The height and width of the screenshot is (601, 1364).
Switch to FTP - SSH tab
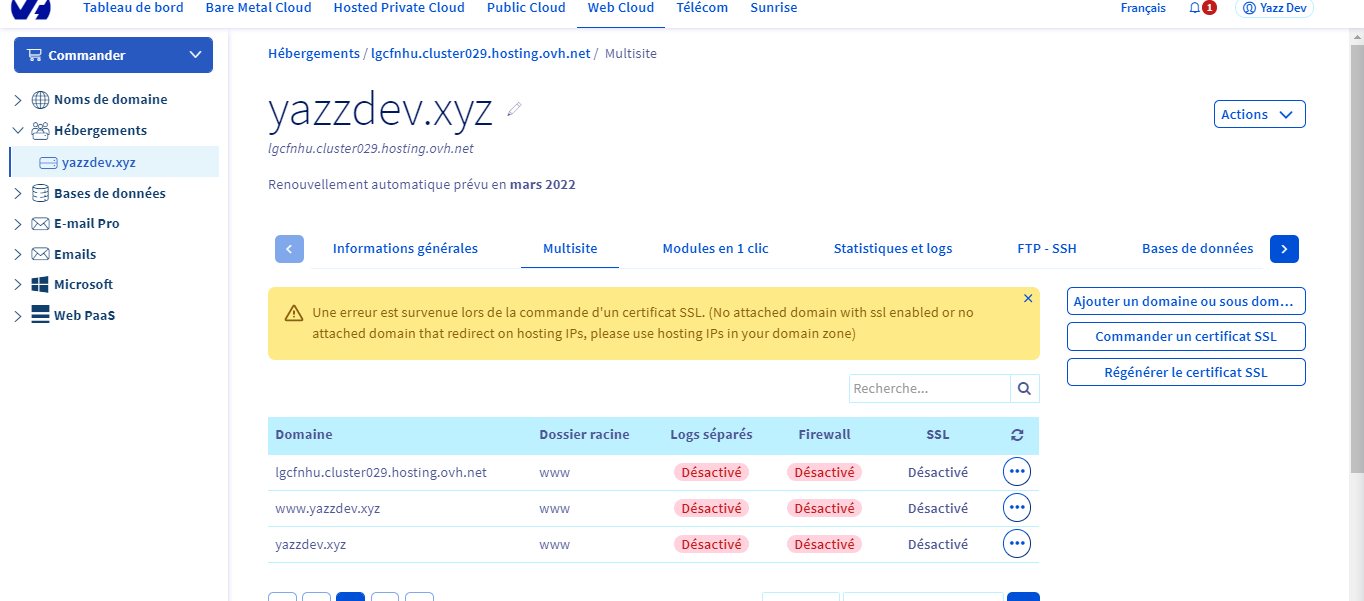tap(1046, 248)
